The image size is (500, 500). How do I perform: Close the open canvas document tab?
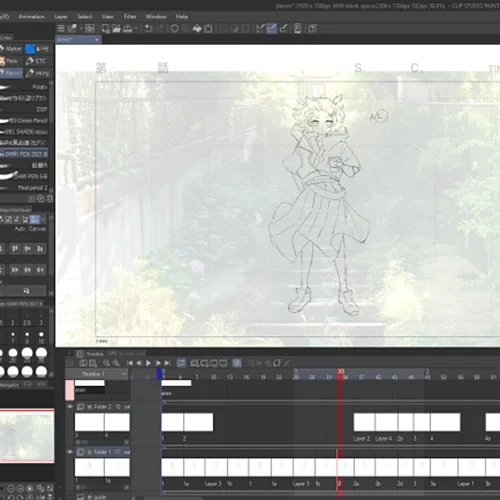pos(97,40)
